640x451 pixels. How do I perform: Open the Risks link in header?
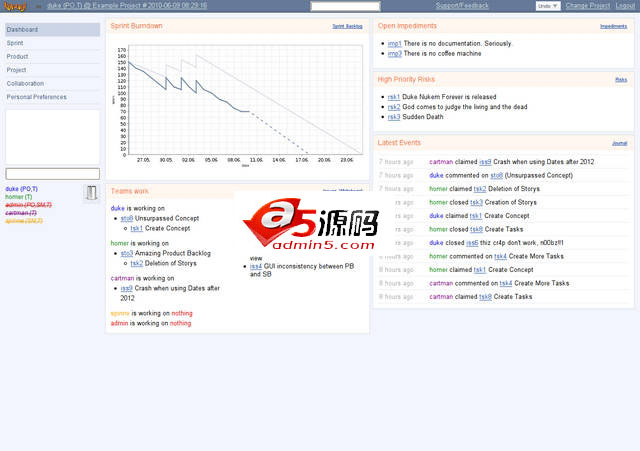pos(621,80)
